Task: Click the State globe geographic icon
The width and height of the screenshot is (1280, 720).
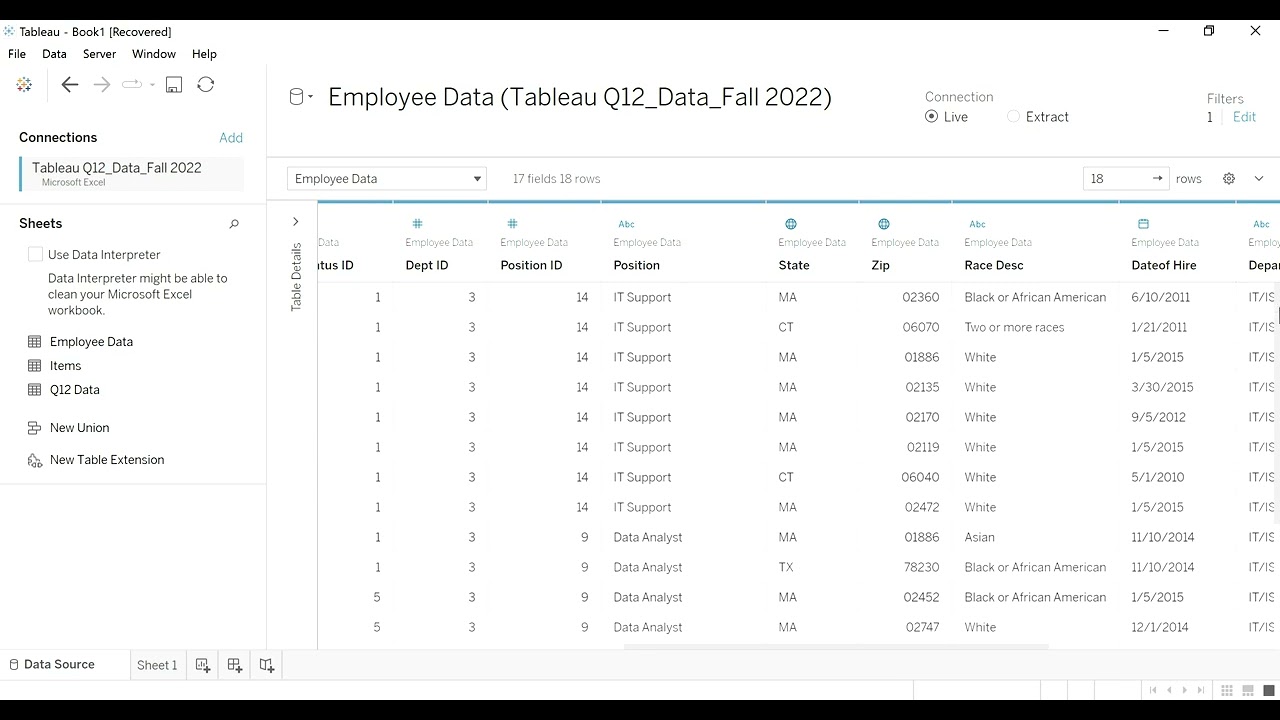Action: 791,224
